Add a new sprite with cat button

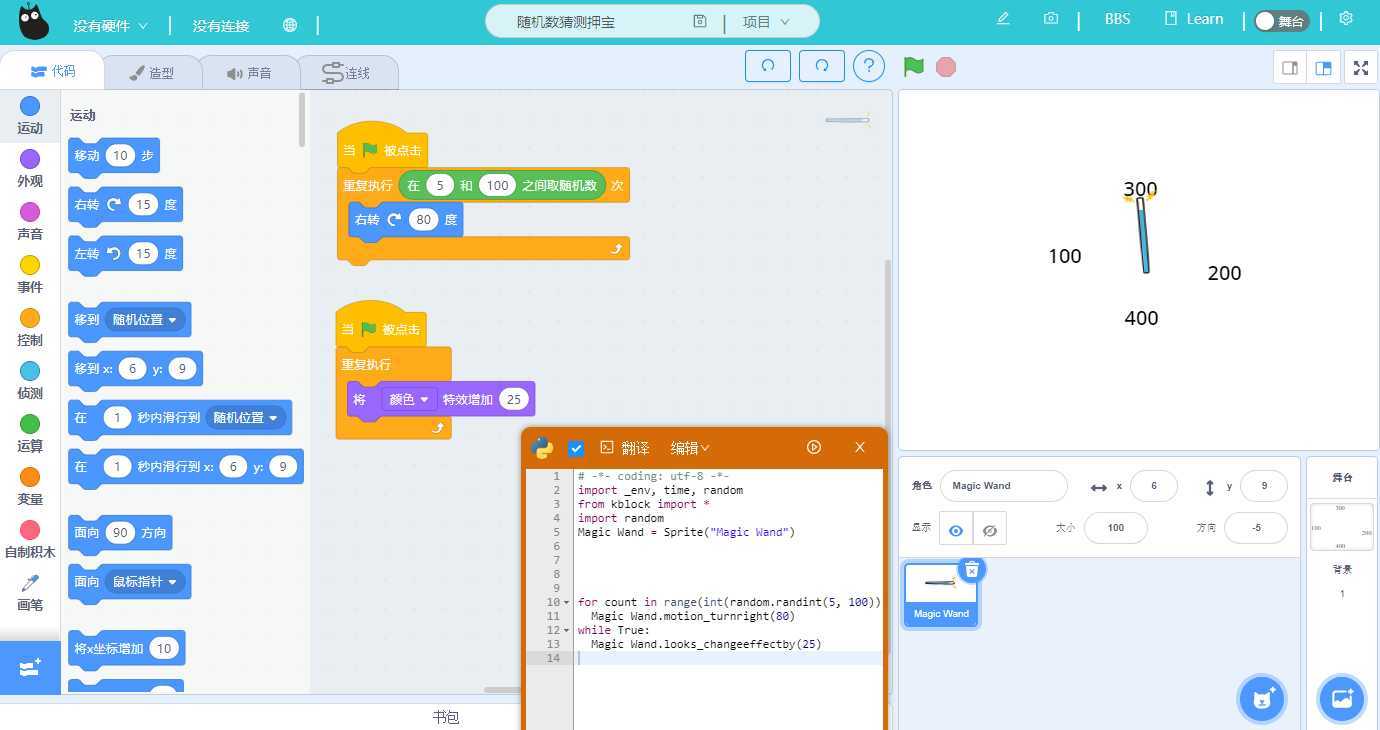click(1261, 698)
